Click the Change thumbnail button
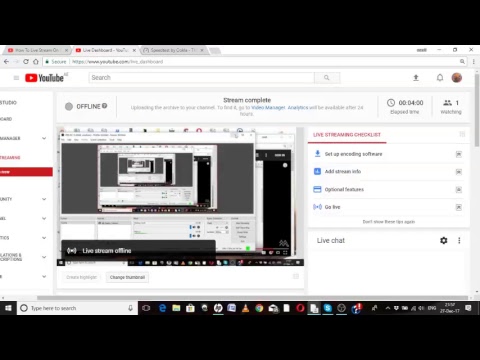 point(127,277)
